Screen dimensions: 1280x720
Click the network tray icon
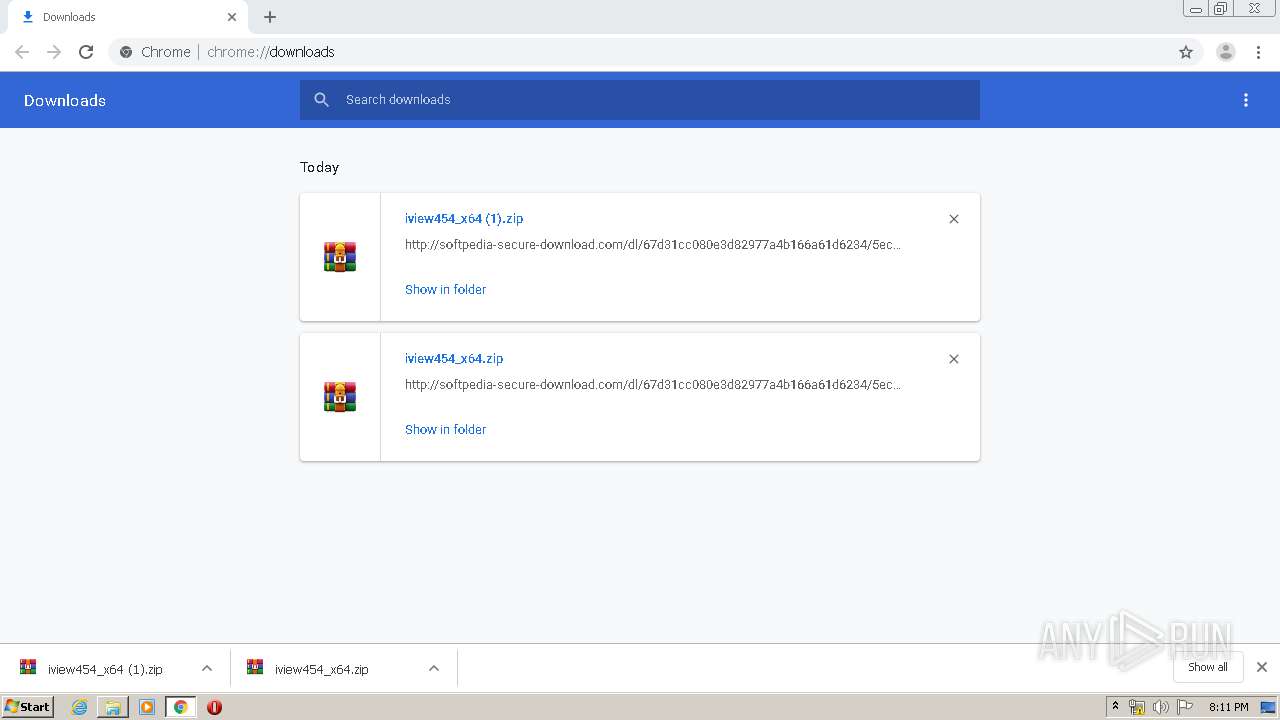point(1137,707)
